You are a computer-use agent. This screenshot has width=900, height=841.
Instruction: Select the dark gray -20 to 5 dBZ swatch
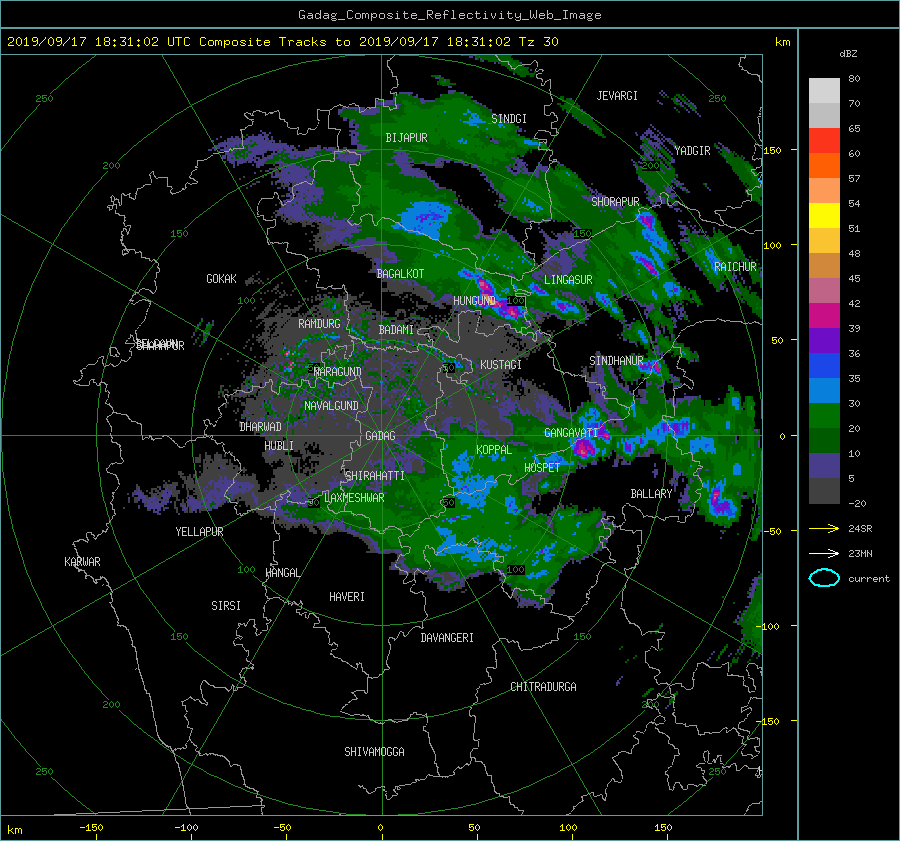pyautogui.click(x=824, y=491)
